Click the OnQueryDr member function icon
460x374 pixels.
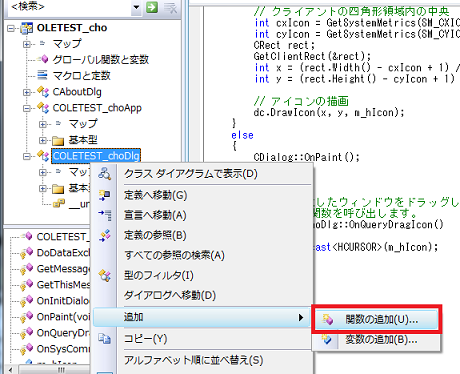27,332
